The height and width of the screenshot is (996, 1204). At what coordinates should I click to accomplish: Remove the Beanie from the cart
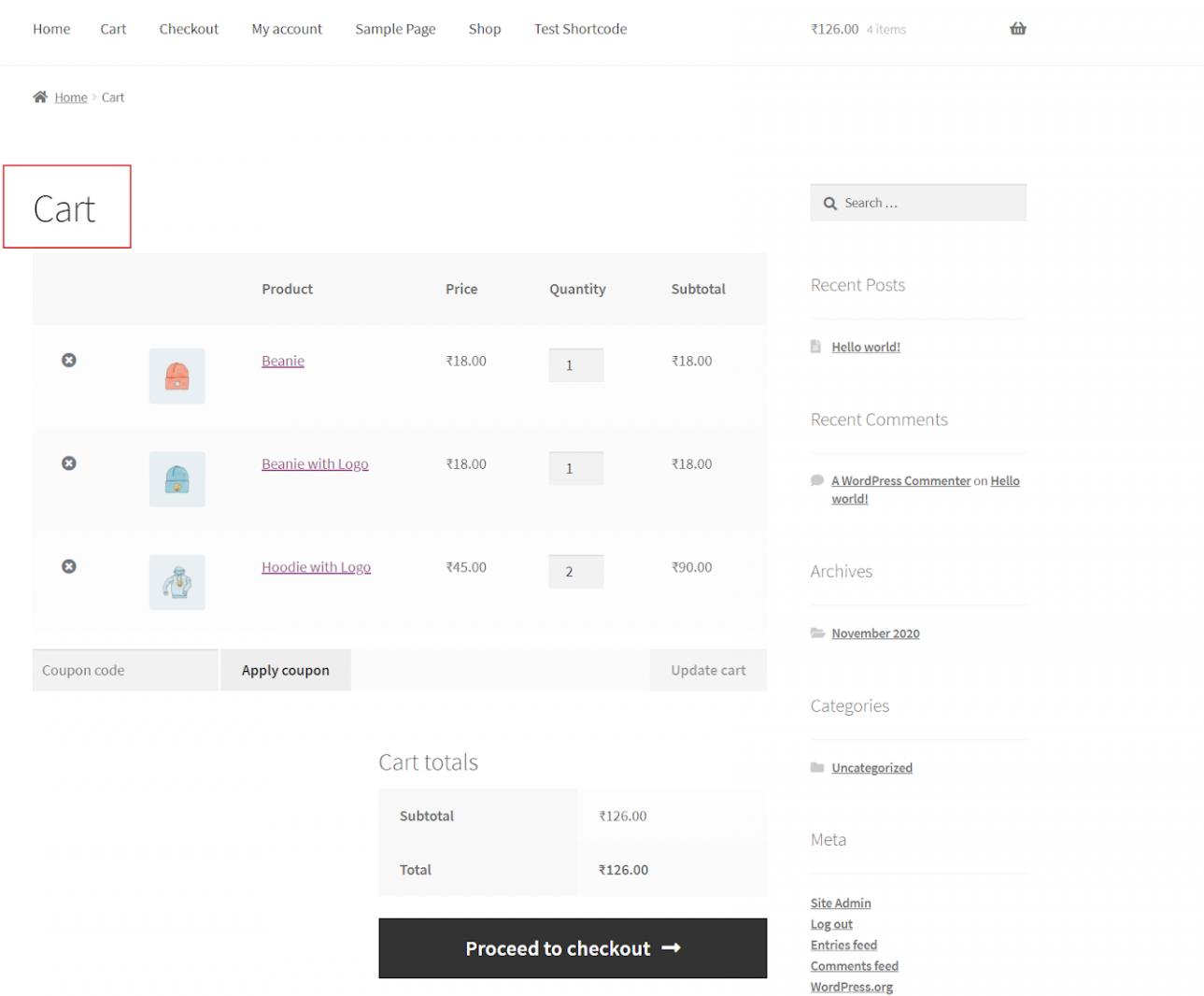[x=68, y=360]
